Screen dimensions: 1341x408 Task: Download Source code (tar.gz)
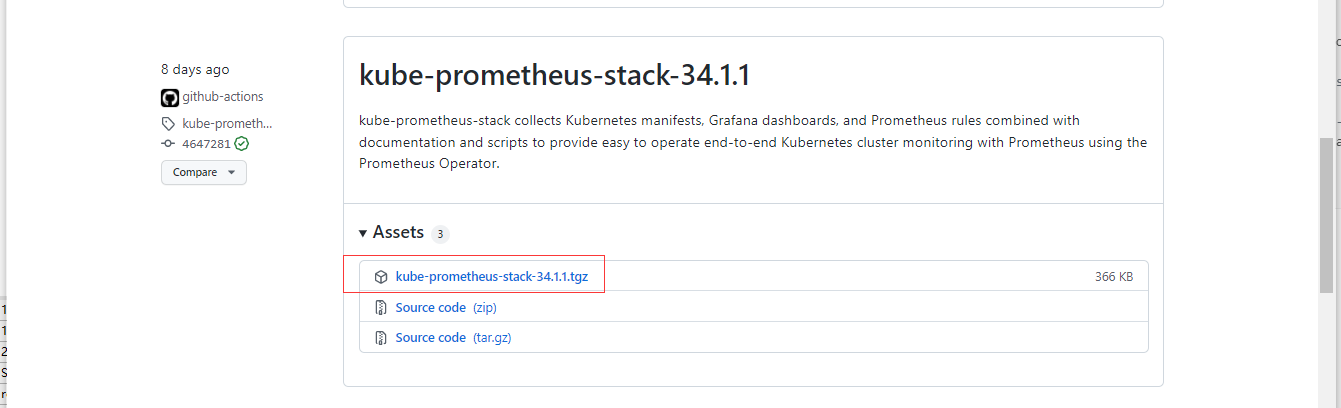click(430, 338)
